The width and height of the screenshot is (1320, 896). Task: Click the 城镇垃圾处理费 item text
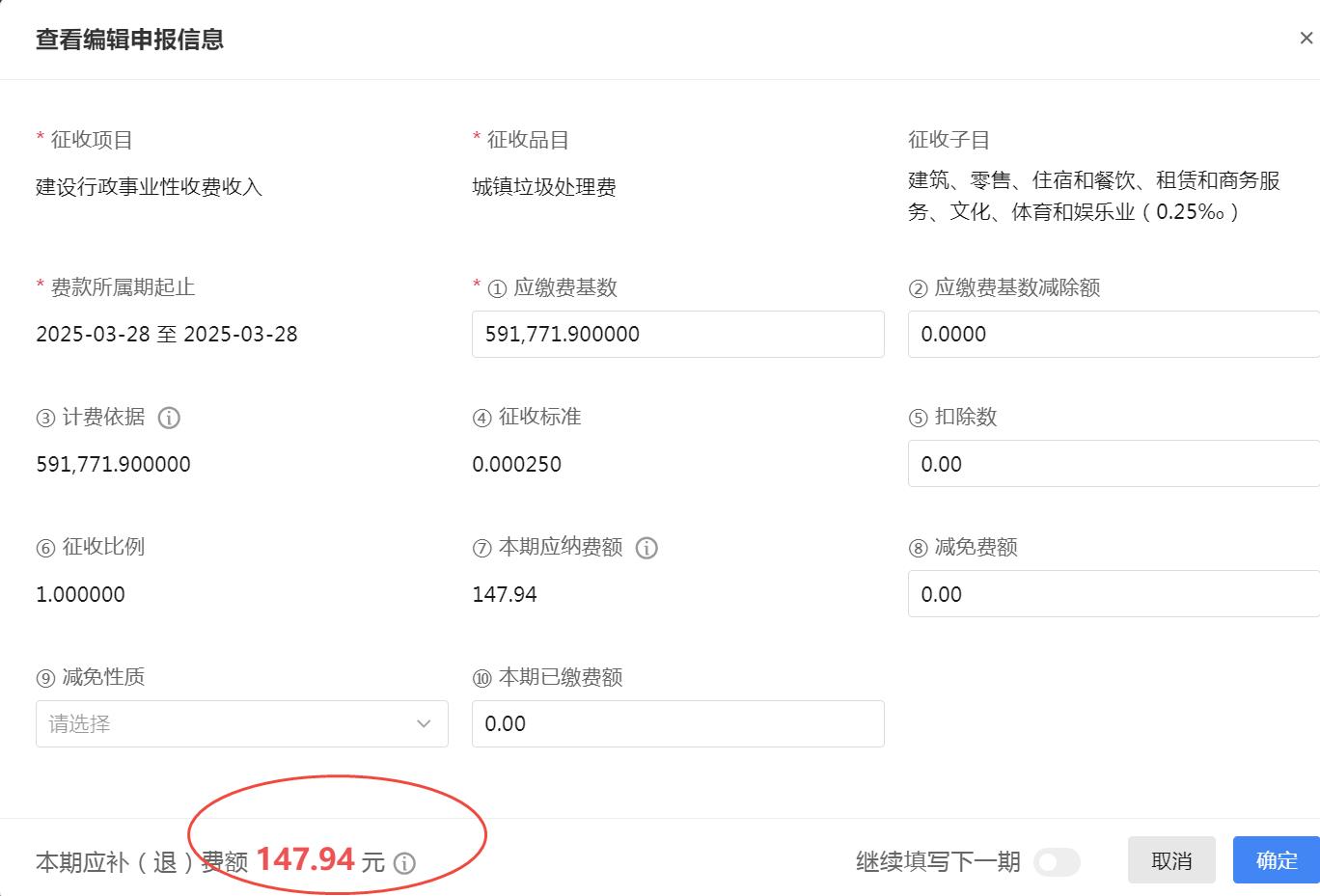coord(544,187)
